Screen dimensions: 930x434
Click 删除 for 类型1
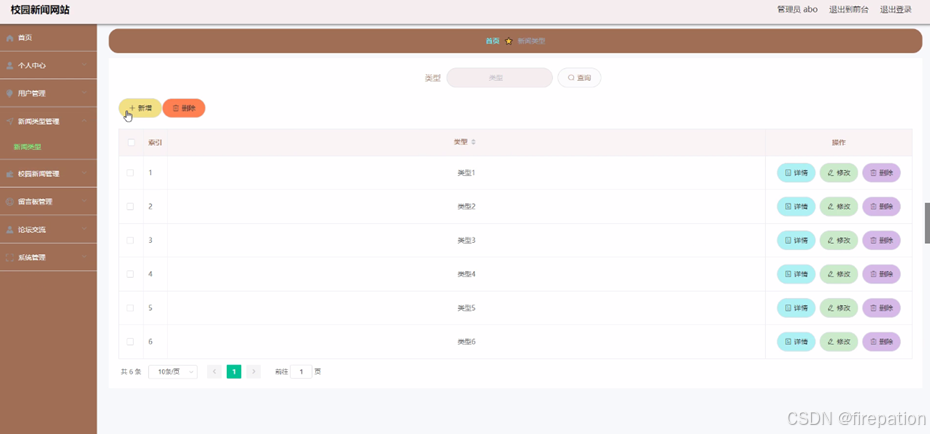881,173
